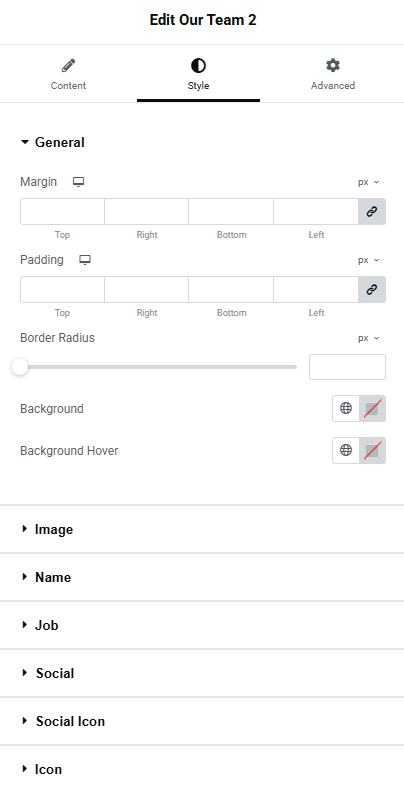Toggle the Margin link values icon

tap(371, 212)
